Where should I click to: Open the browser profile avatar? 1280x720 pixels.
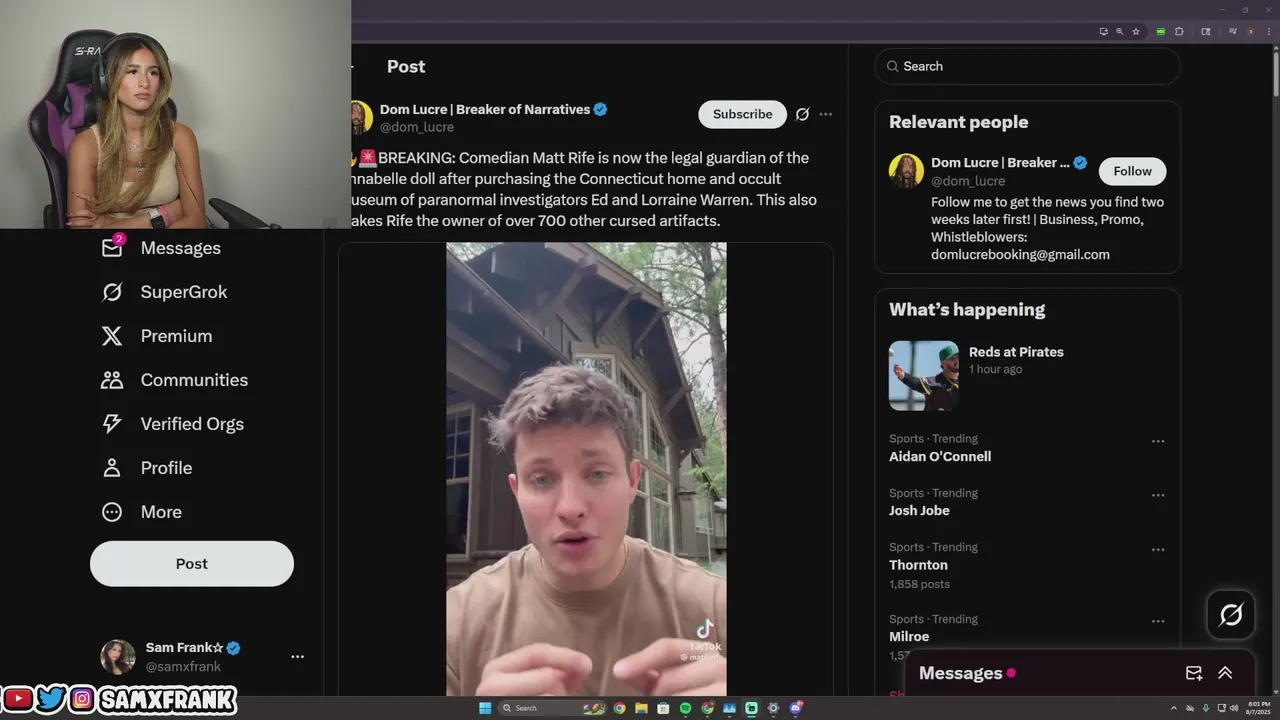point(1251,31)
